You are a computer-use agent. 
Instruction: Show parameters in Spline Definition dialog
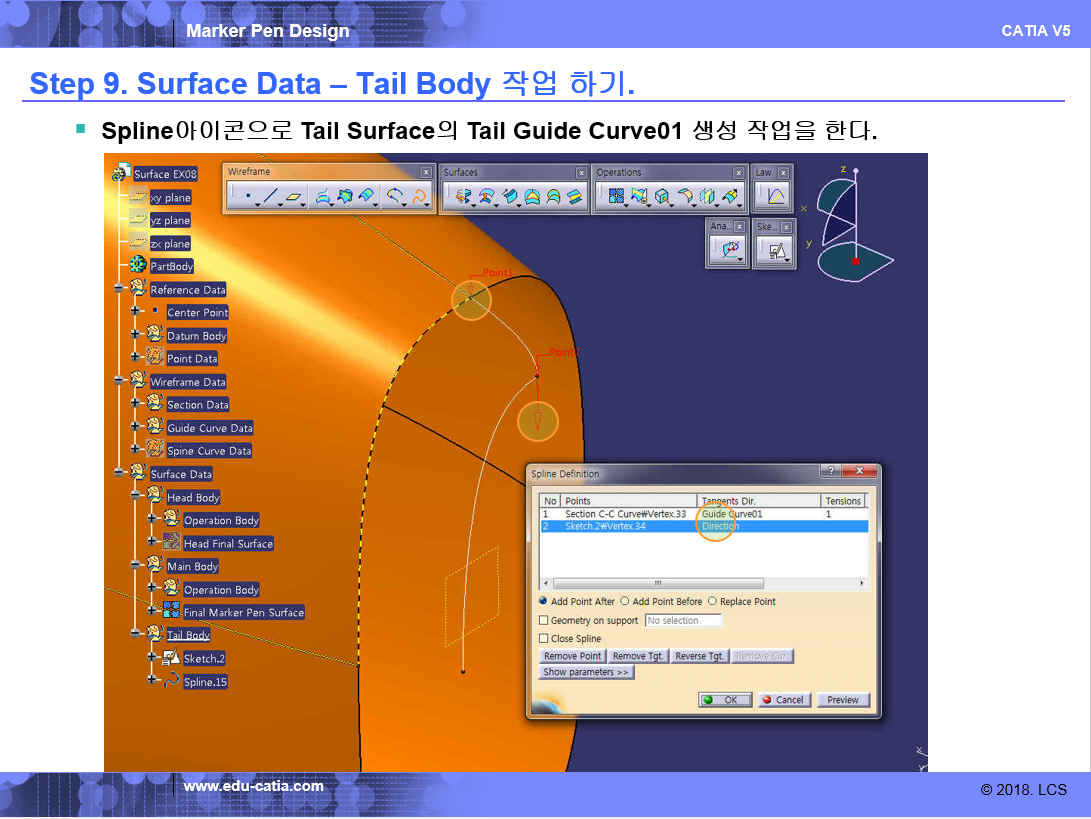pyautogui.click(x=586, y=673)
